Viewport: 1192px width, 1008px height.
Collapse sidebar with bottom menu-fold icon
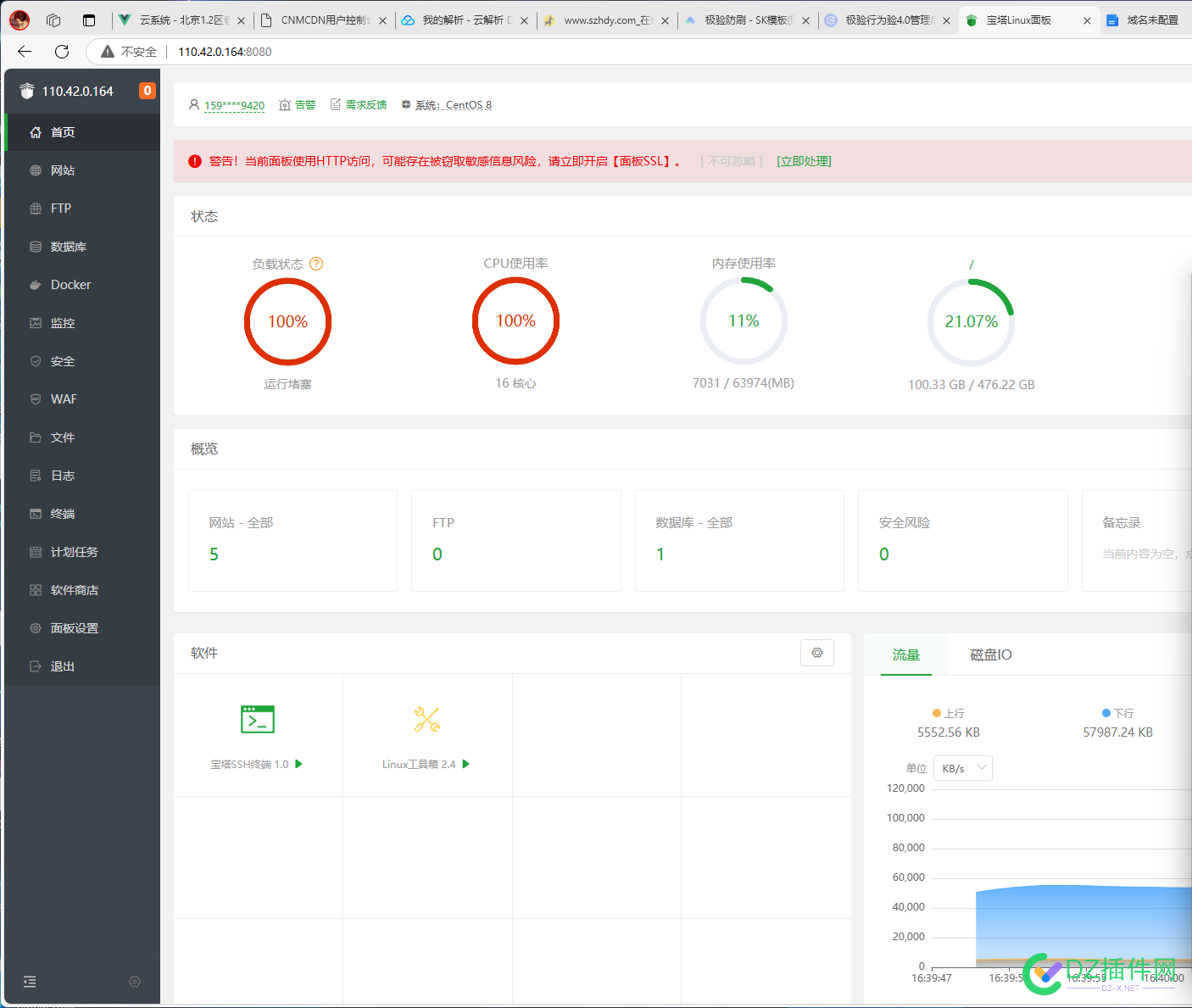[30, 982]
